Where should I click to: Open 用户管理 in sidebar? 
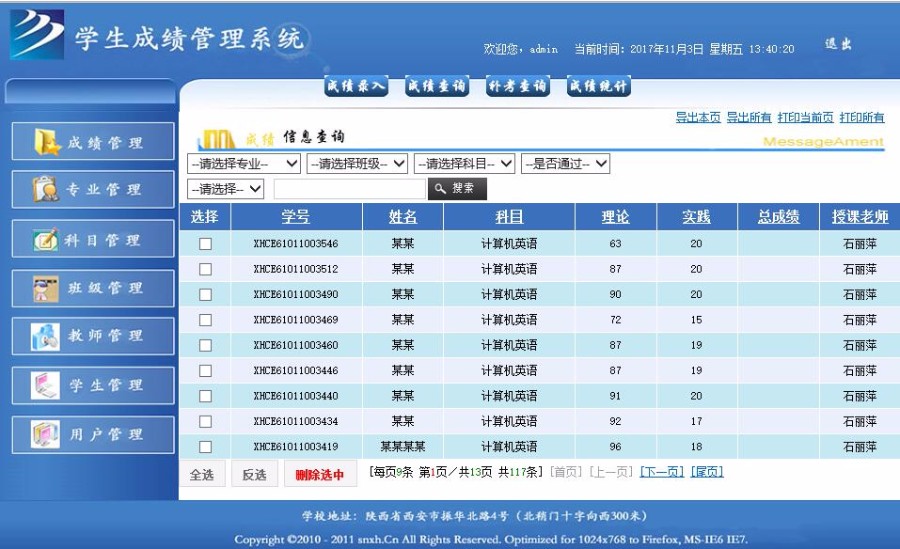(x=93, y=435)
